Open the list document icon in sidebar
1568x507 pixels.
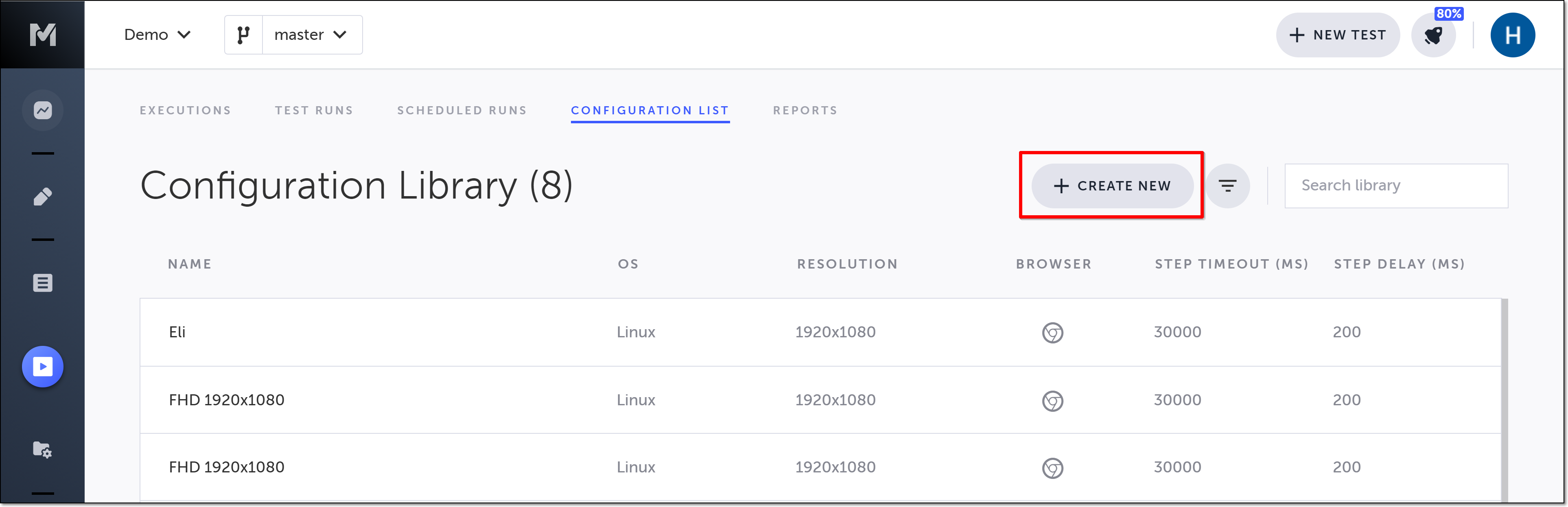pyautogui.click(x=43, y=283)
